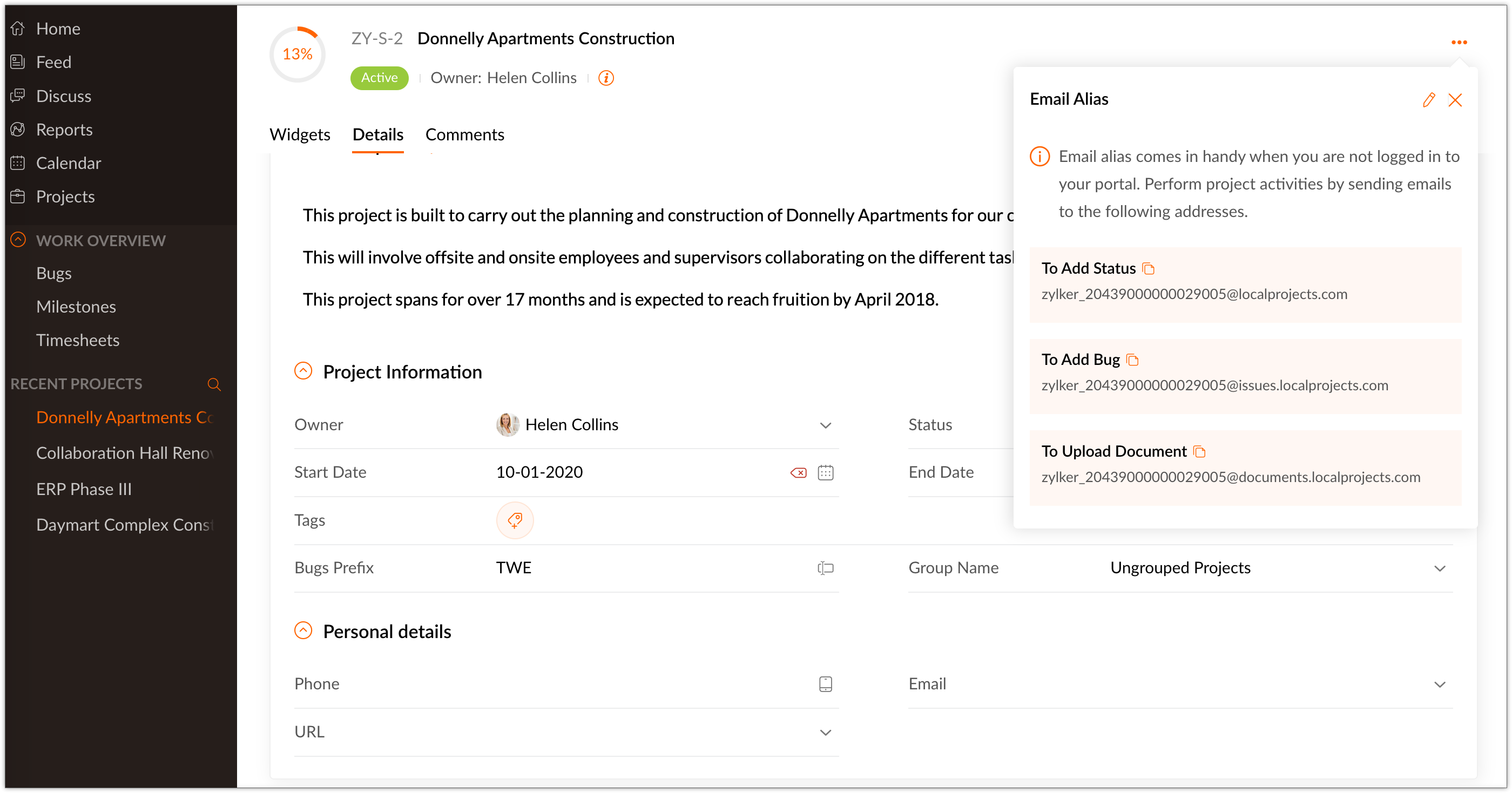The height and width of the screenshot is (793, 1512).
Task: Copy the To Add Status email address
Action: point(1149,269)
